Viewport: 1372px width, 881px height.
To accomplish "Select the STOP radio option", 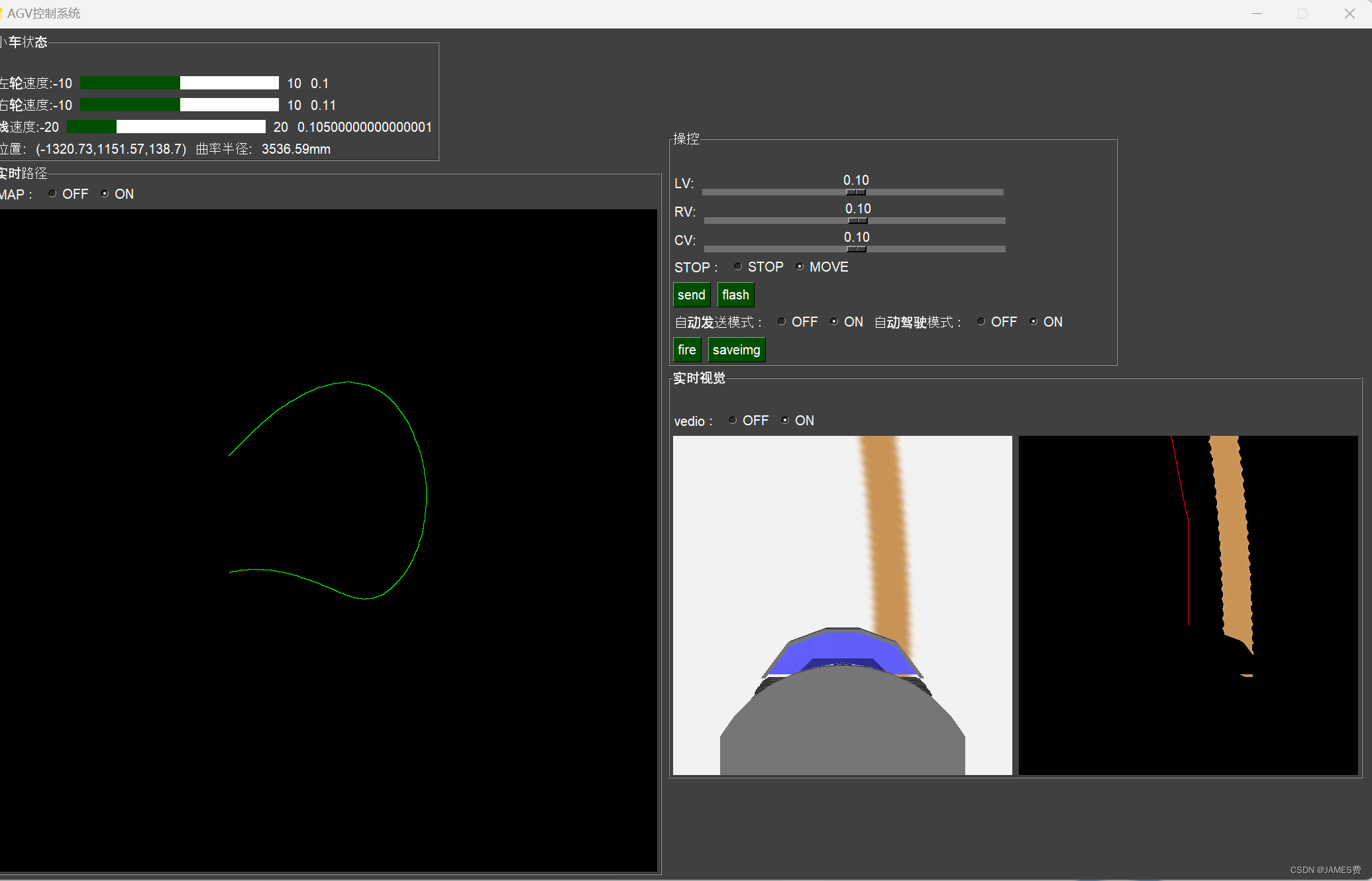I will [x=738, y=267].
